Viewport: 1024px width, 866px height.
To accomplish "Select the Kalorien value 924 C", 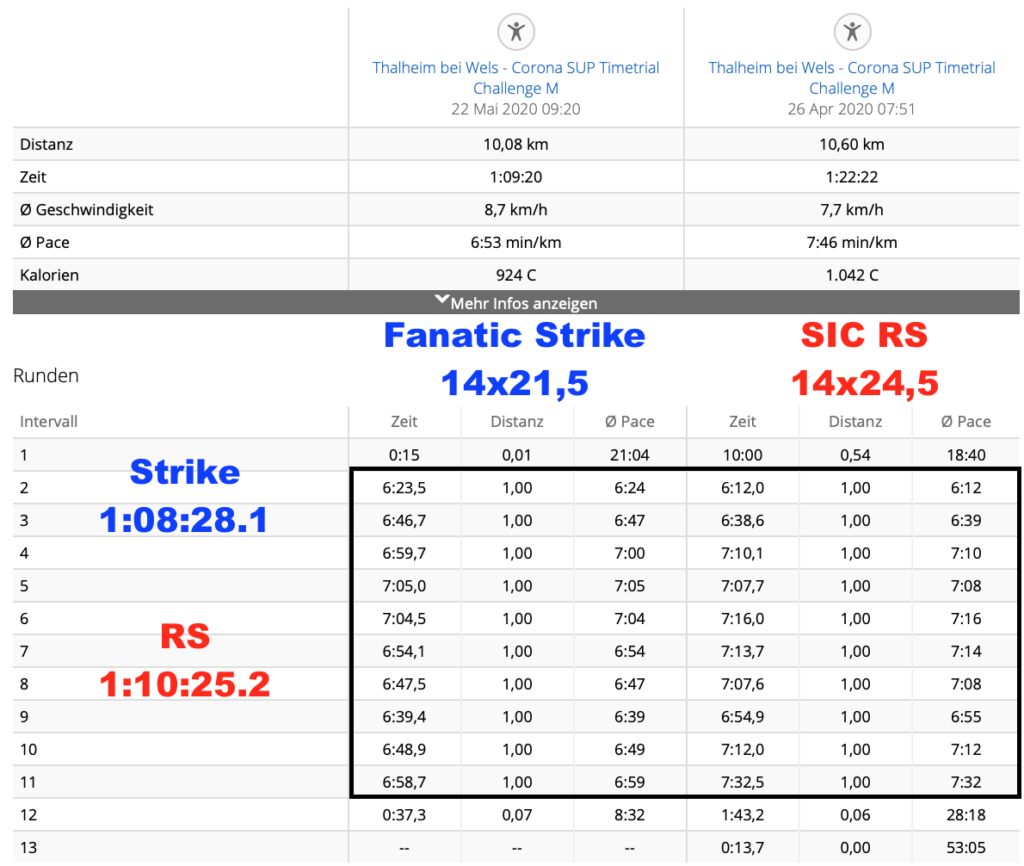I will pyautogui.click(x=516, y=275).
